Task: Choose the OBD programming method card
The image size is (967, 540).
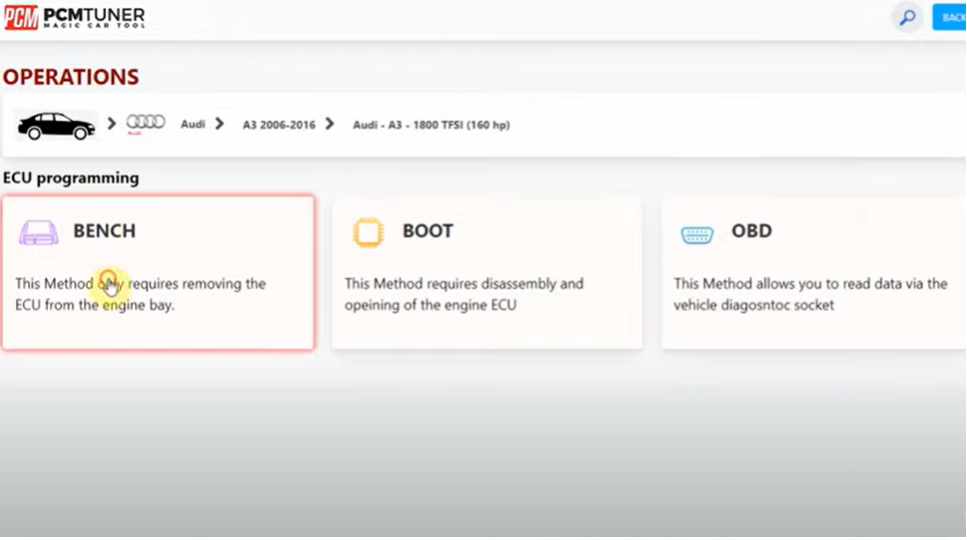Action: 814,272
